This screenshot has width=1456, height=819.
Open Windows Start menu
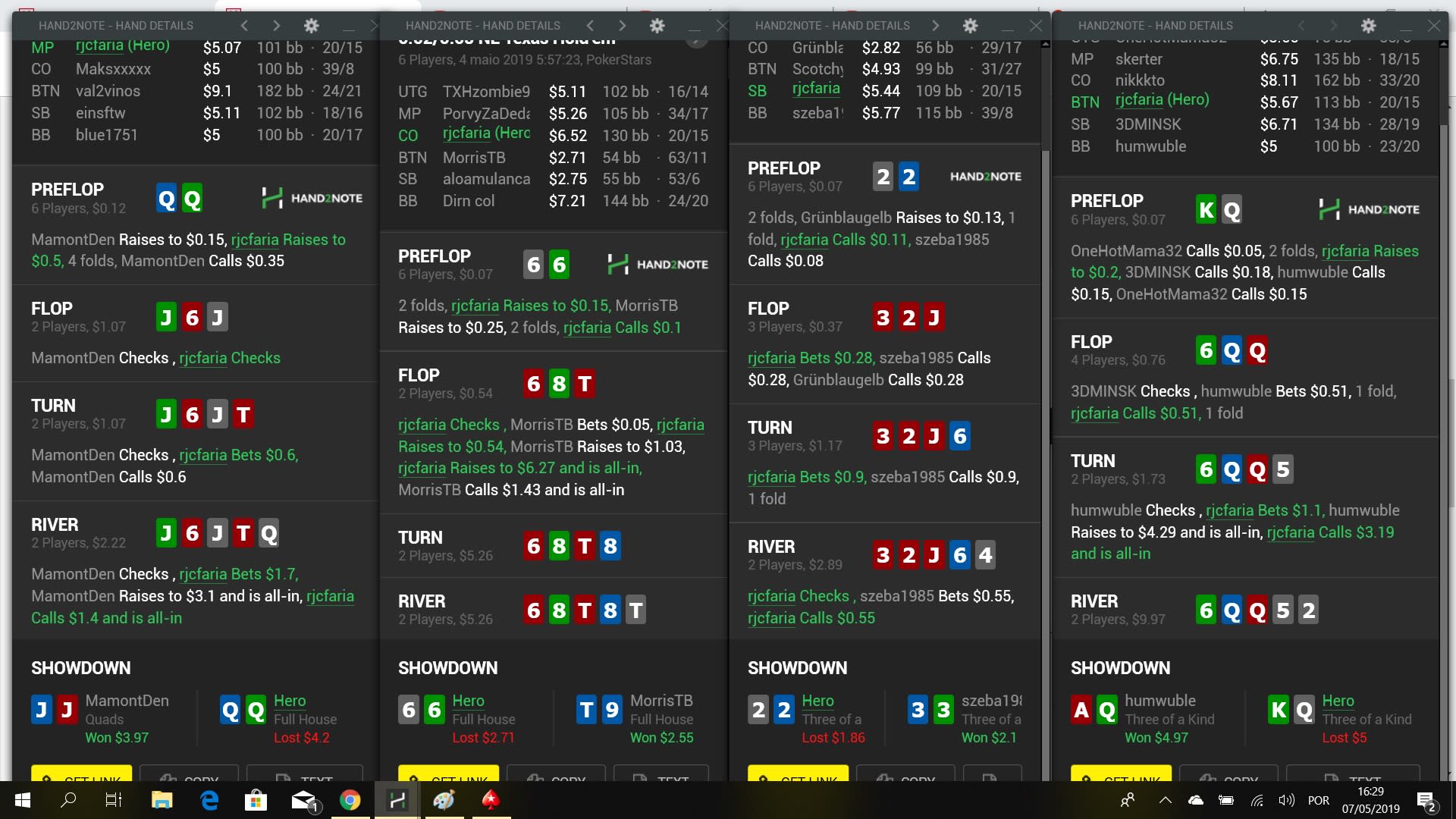point(22,800)
